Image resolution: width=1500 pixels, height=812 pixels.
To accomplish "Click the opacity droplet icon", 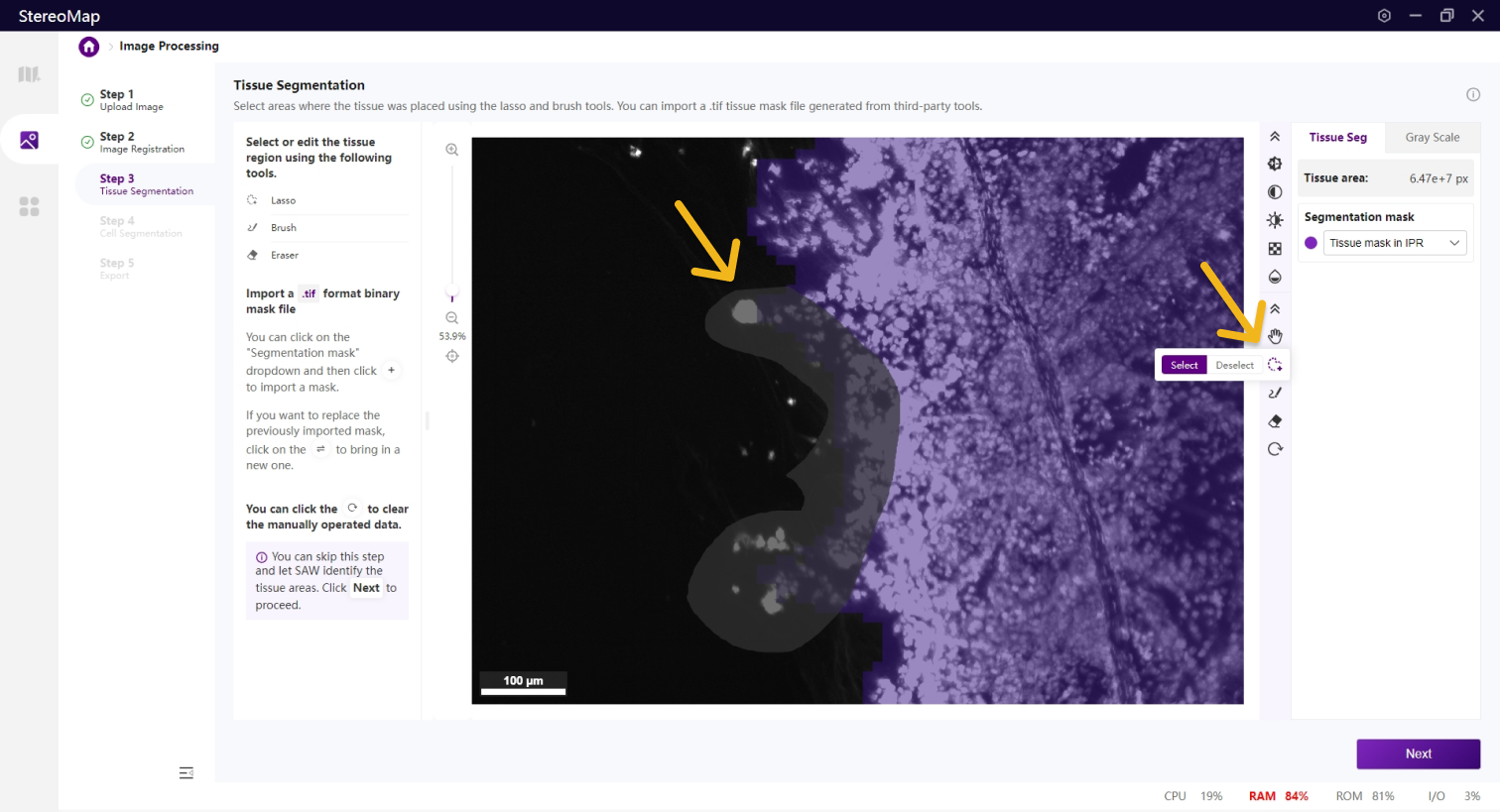I will [1275, 277].
